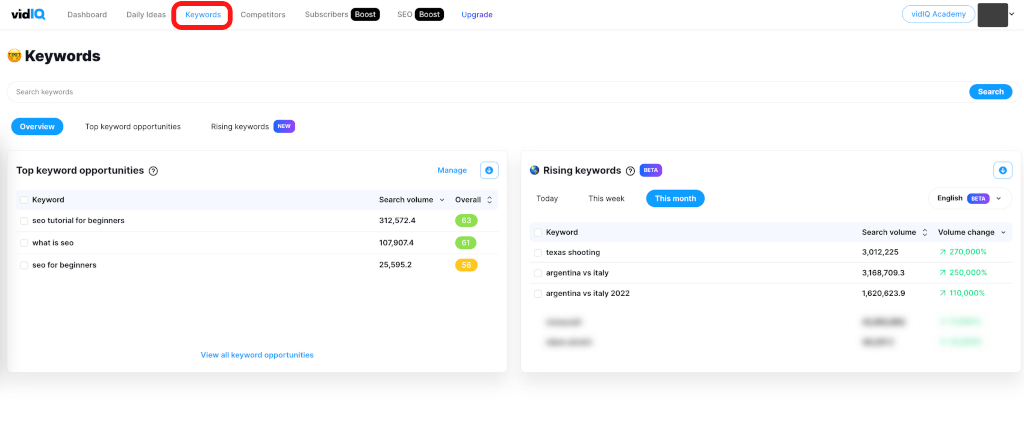The image size is (1024, 425).
Task: Switch to Rising keywords tab
Action: pyautogui.click(x=240, y=127)
